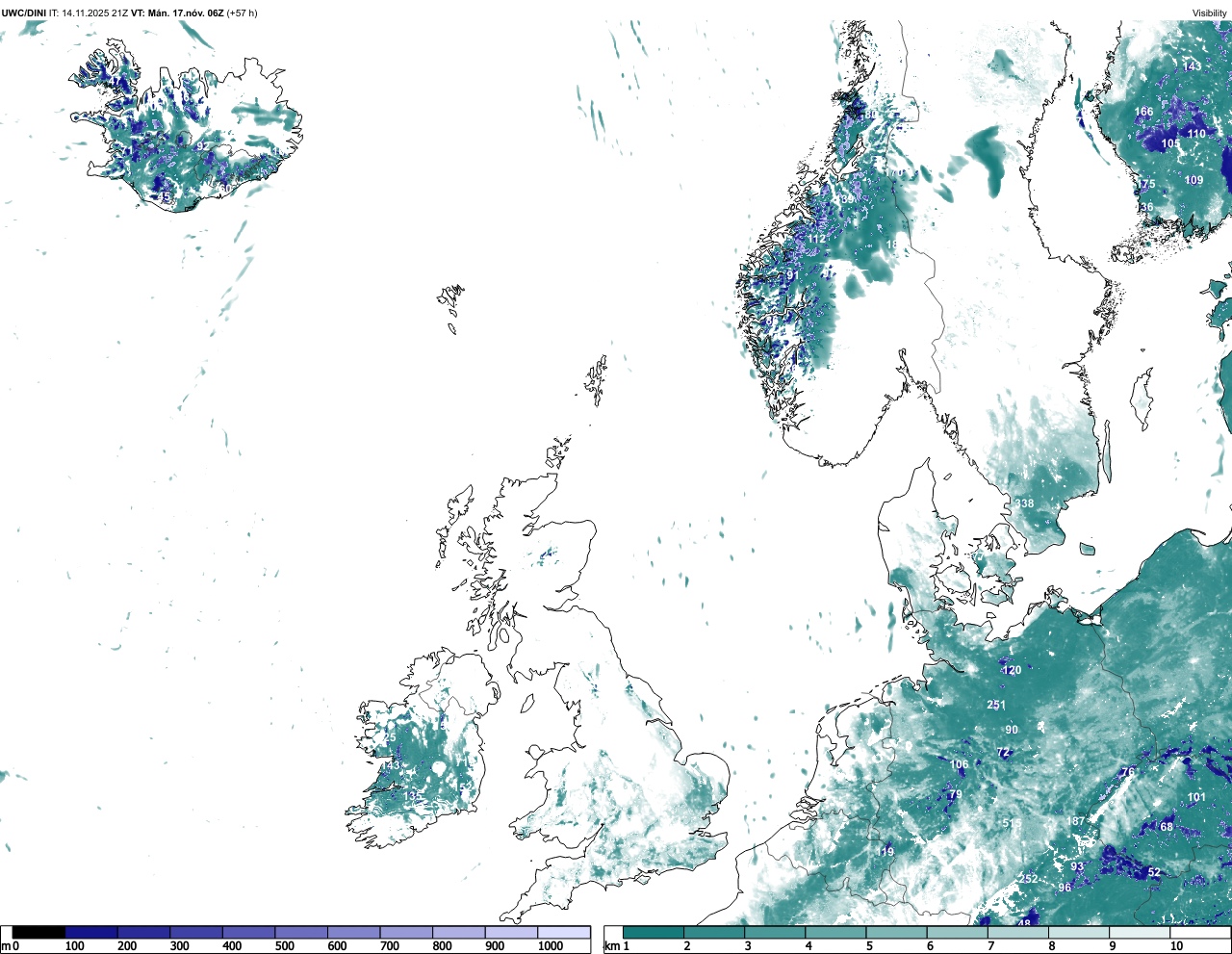Click visibility value 252 near bottom of map
Screen dimensions: 1232x954
[1029, 879]
